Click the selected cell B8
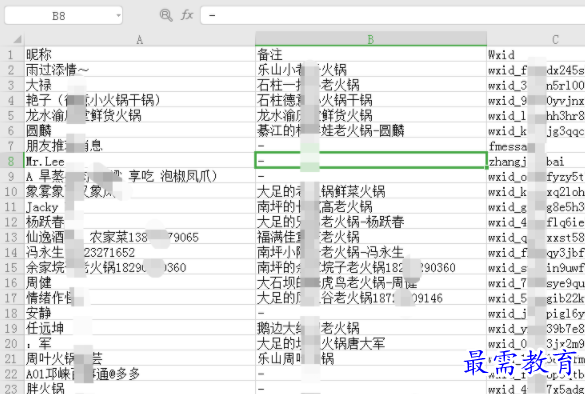The image size is (585, 394). [371, 160]
